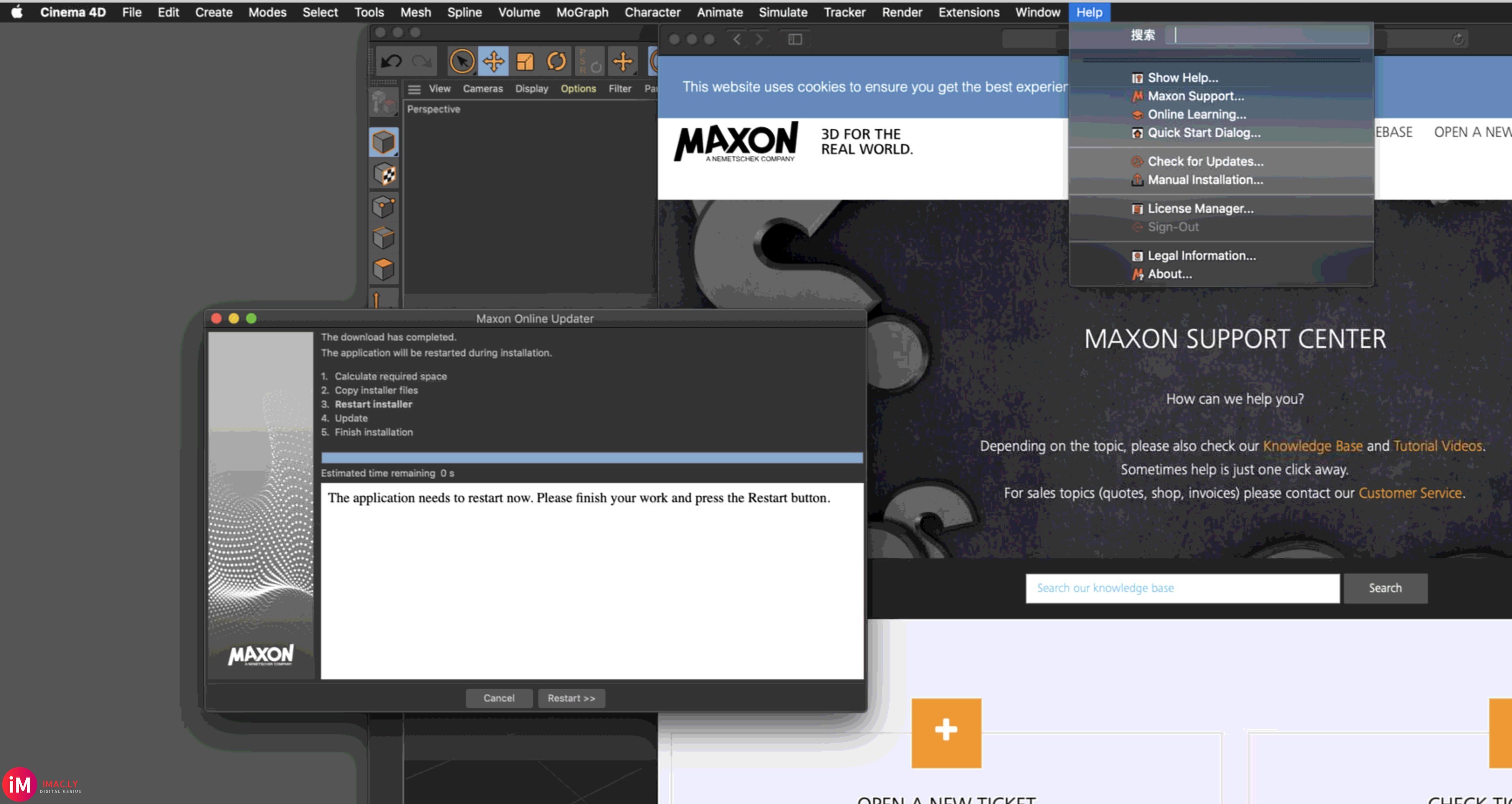Select the Scale tool icon
Image resolution: width=1512 pixels, height=804 pixels.
coord(524,61)
